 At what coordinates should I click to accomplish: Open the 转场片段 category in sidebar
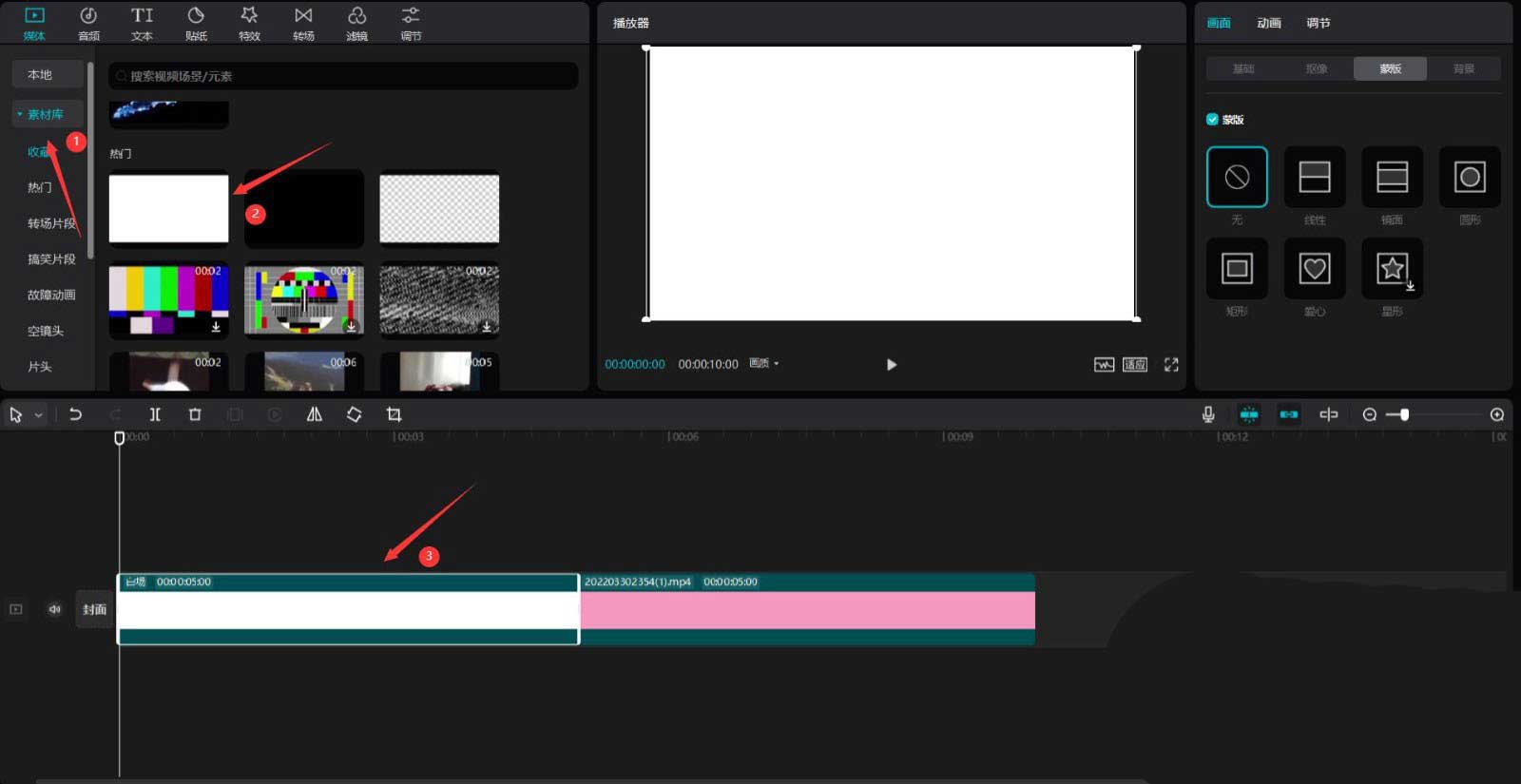[51, 223]
